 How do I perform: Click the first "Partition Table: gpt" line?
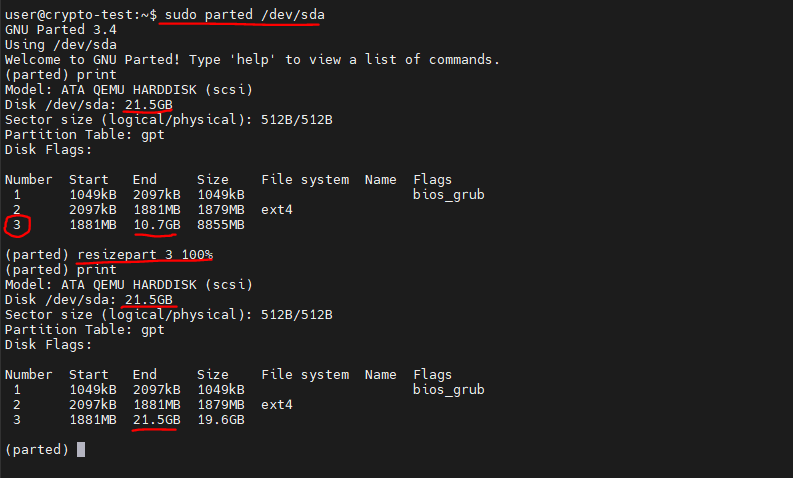click(85, 135)
